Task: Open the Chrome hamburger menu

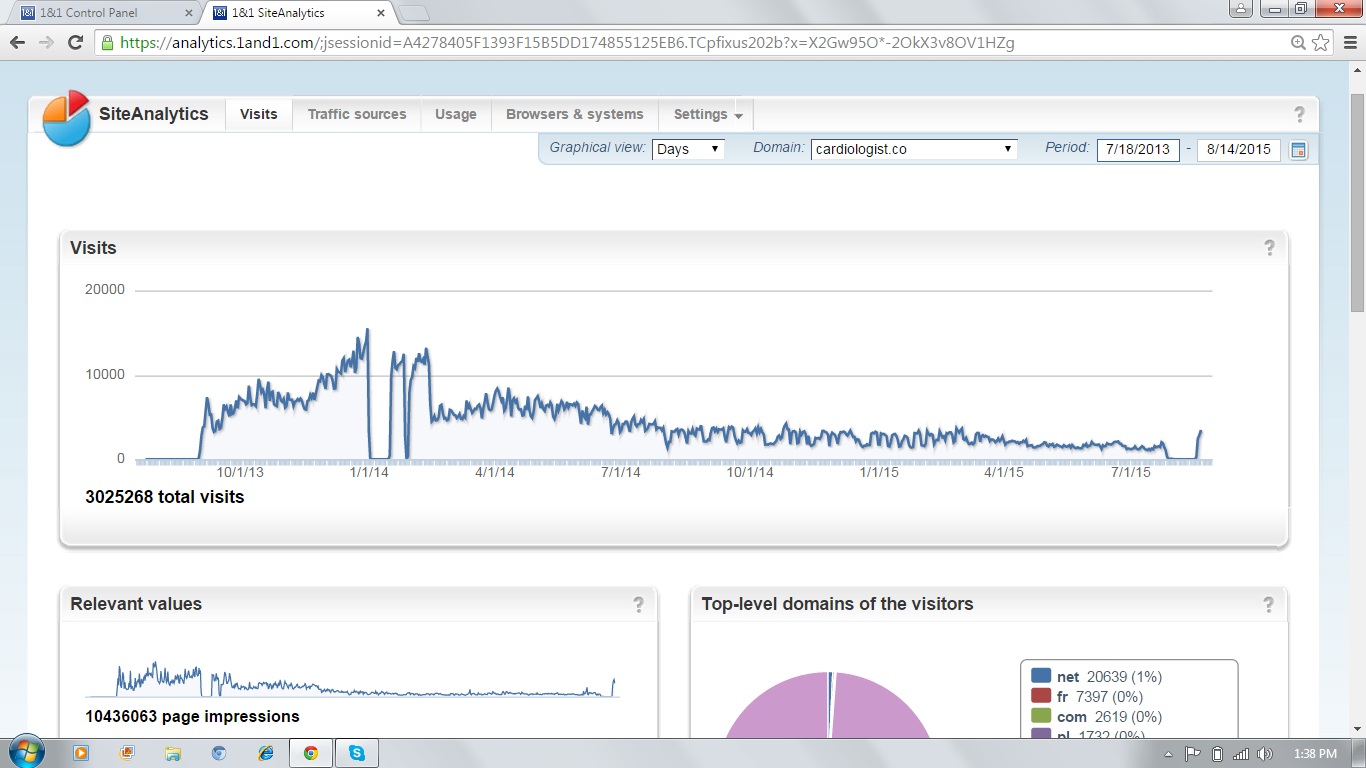Action: click(x=1350, y=42)
